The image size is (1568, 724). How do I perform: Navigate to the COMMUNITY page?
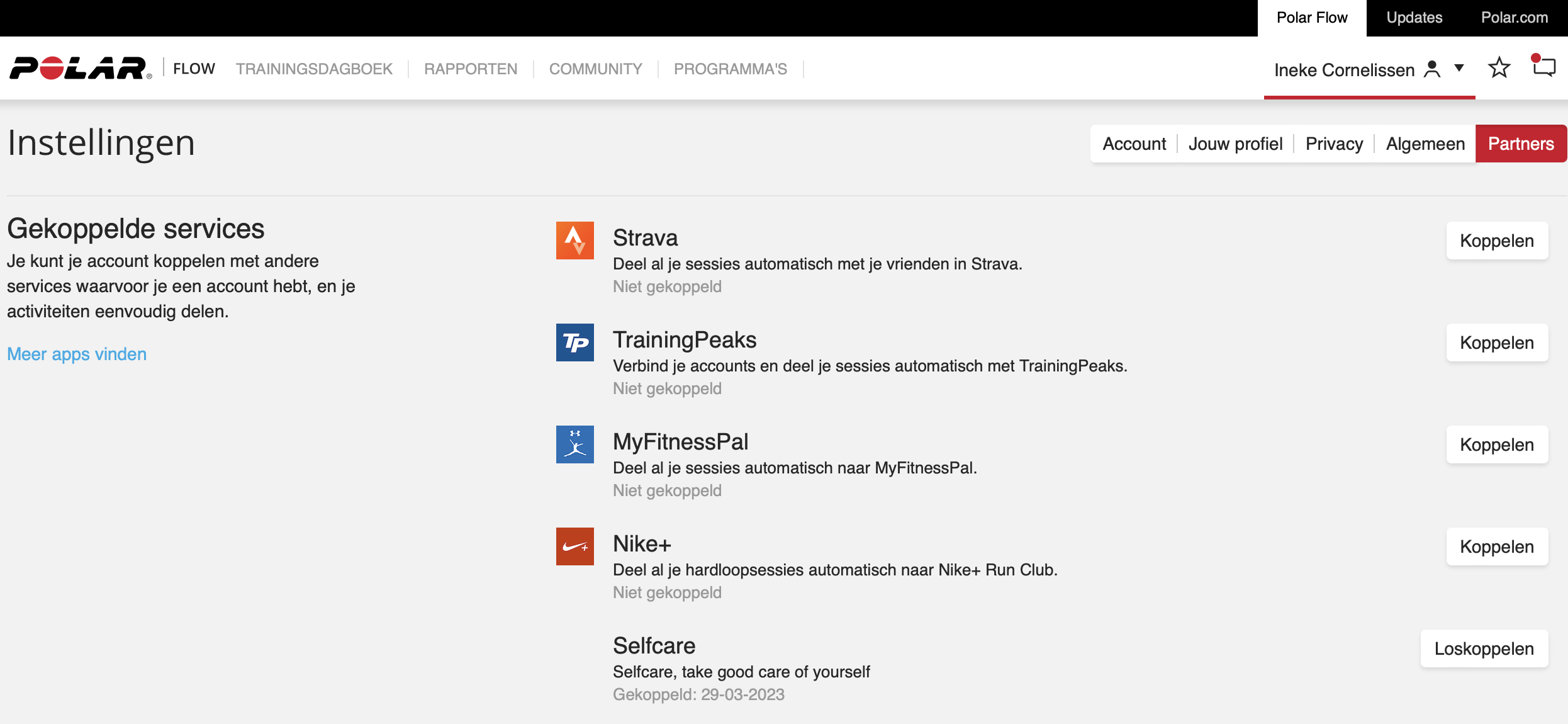pos(595,69)
